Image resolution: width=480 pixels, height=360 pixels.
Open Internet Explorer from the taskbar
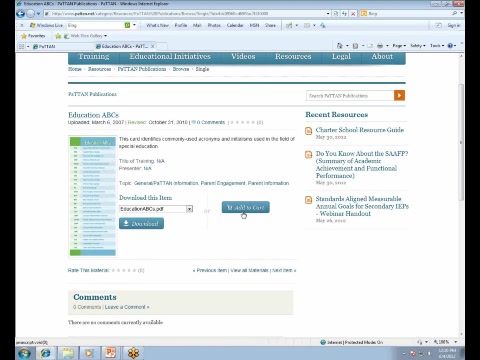pyautogui.click(x=45, y=353)
